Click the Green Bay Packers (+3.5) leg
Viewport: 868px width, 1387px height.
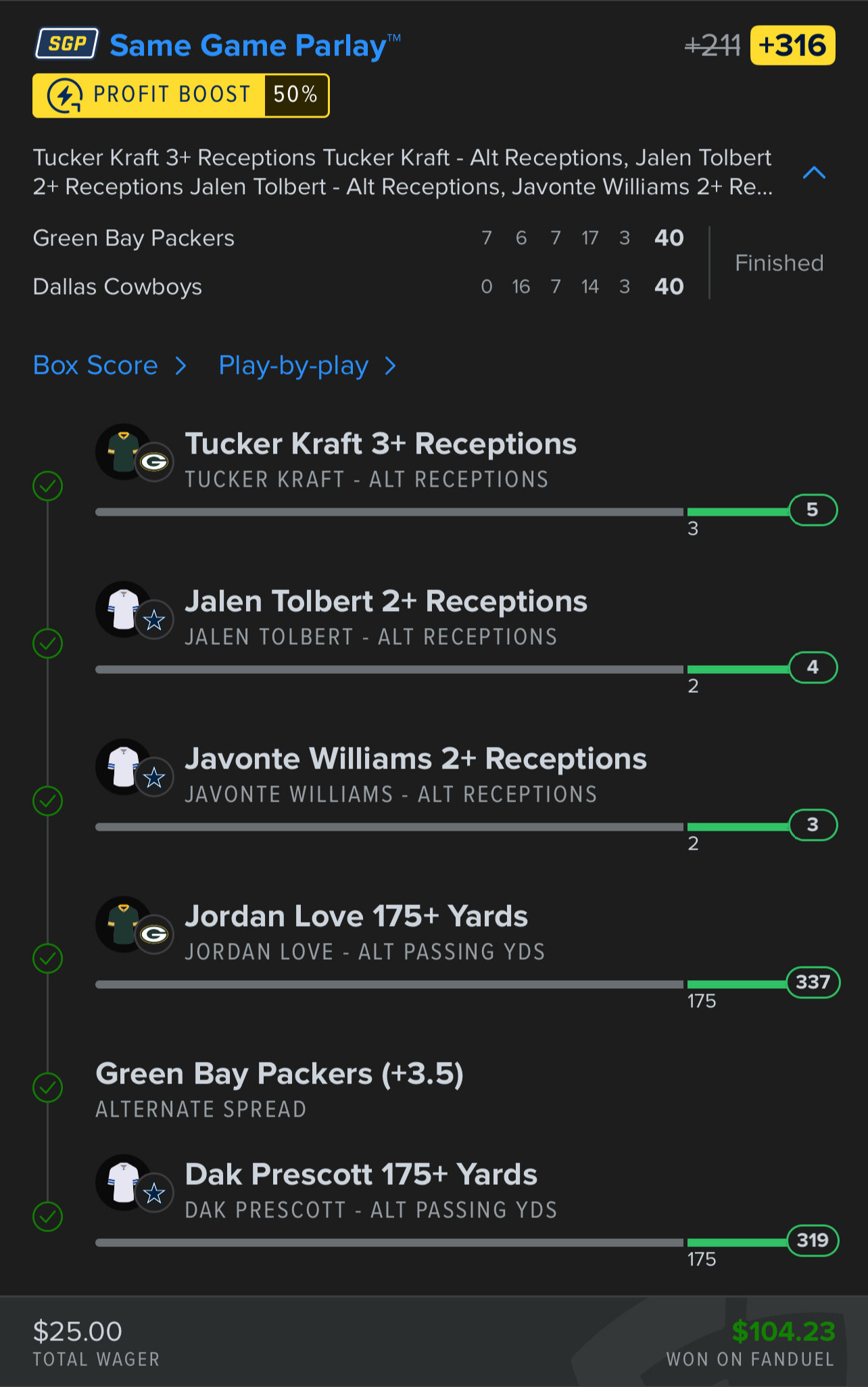coord(279,1074)
